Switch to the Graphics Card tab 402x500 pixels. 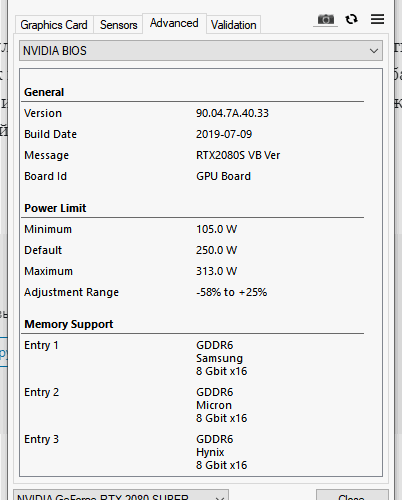coord(54,25)
